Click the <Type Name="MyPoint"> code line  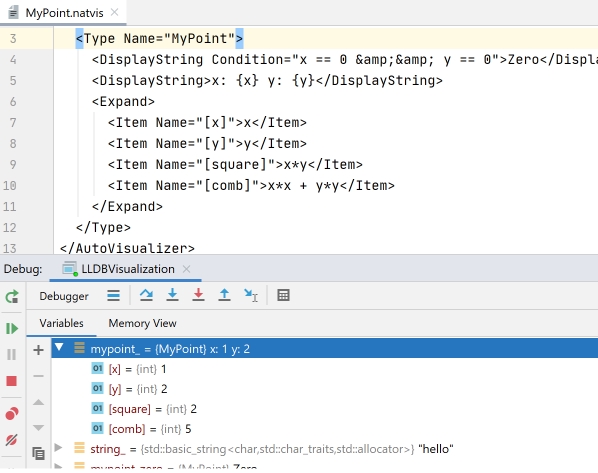tap(159, 39)
